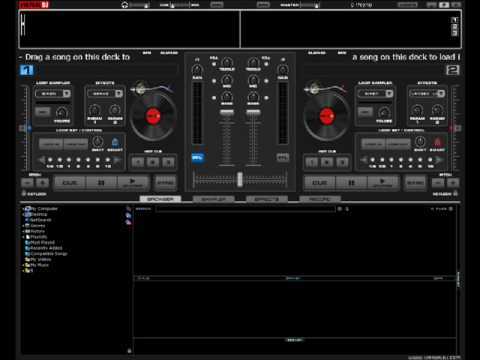Click right deck Loop In button
This screenshot has width=480, height=360.
373,144
